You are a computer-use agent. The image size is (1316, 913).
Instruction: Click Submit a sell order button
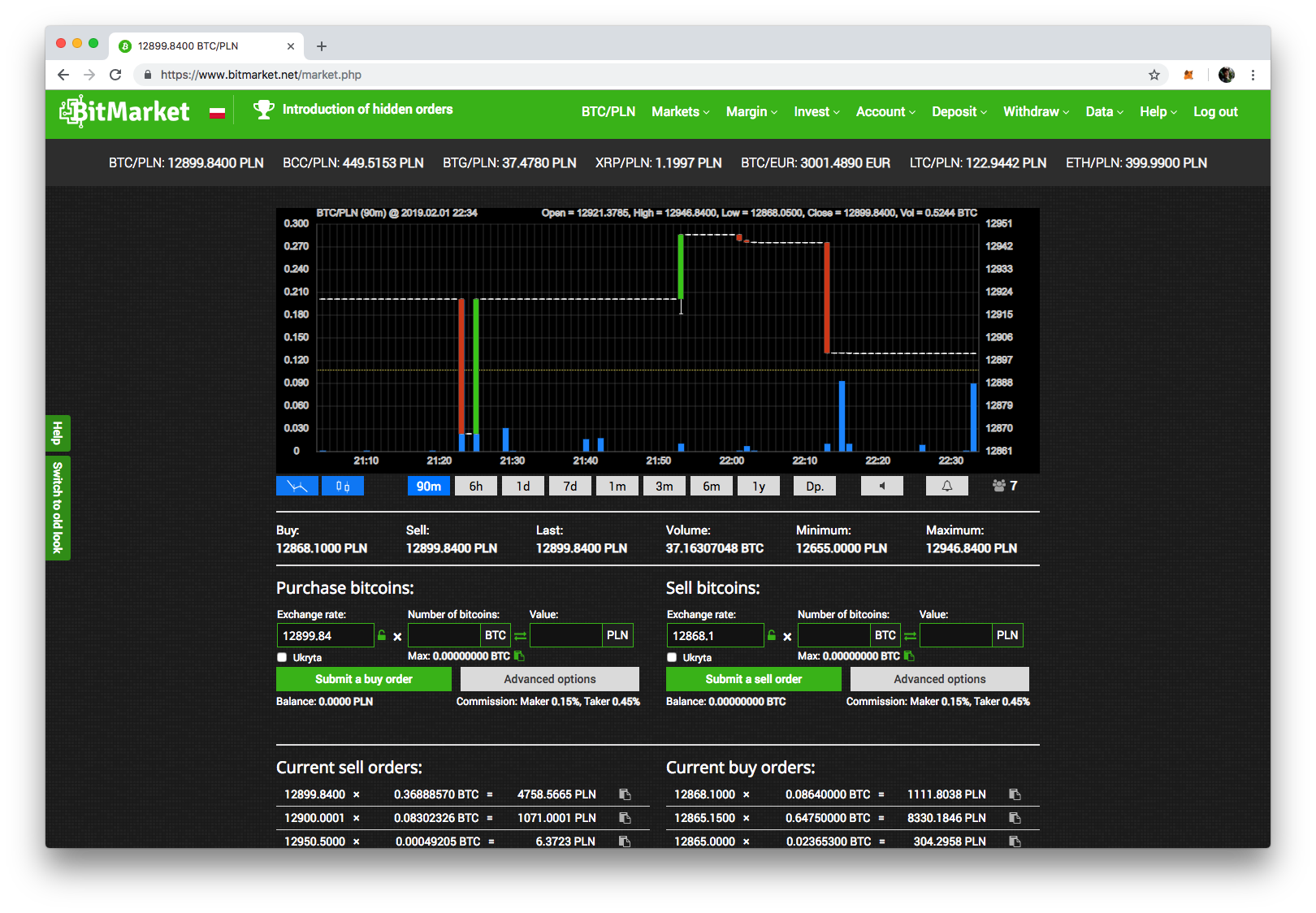754,679
